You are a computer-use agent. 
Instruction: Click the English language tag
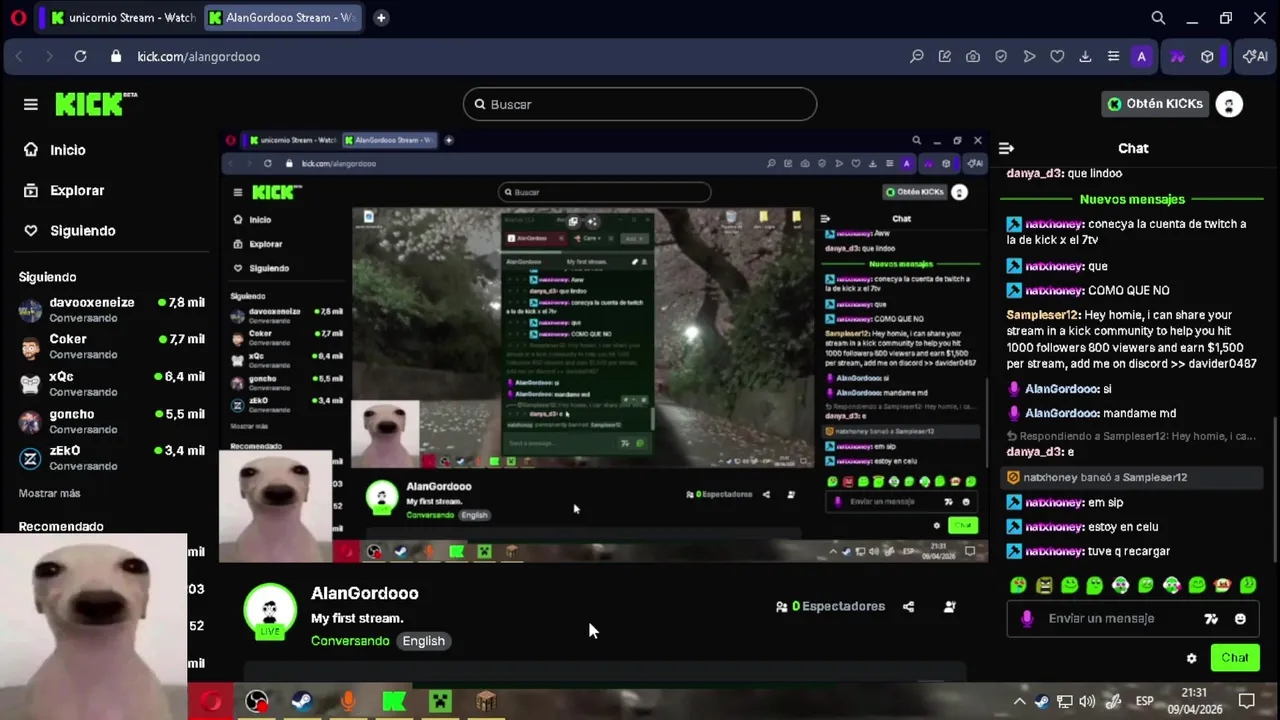click(x=424, y=641)
